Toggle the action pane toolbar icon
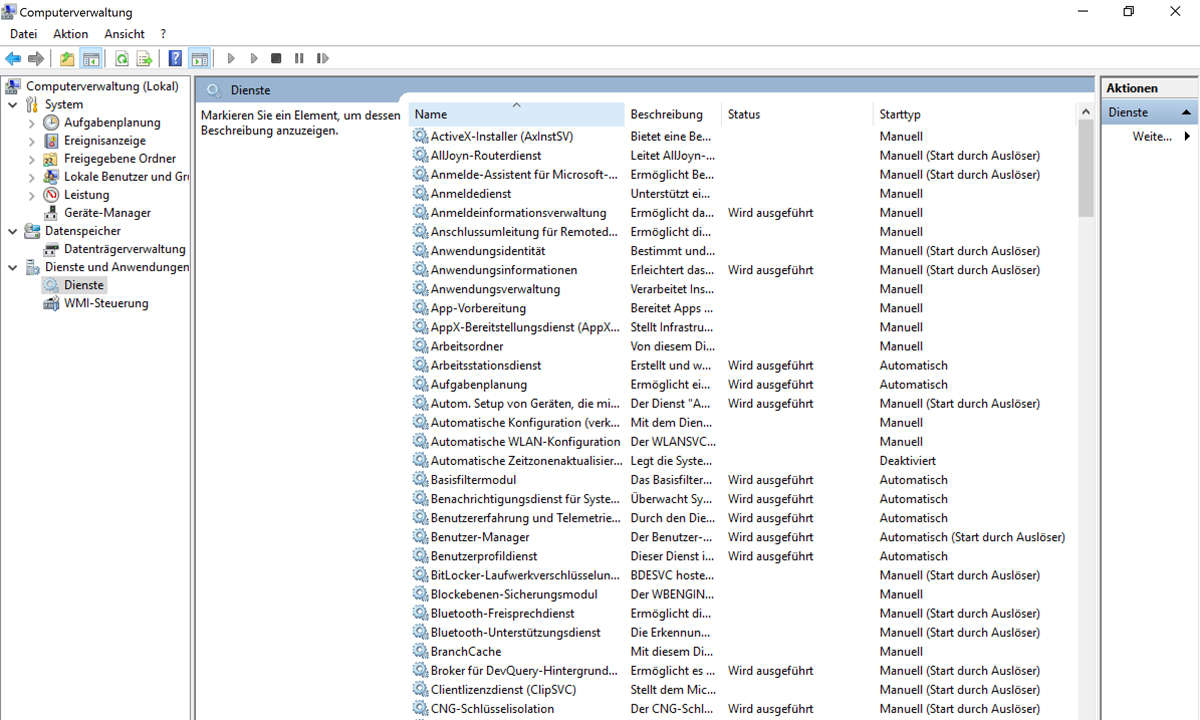Screen dimensions: 1200x720 pyautogui.click(x=199, y=59)
